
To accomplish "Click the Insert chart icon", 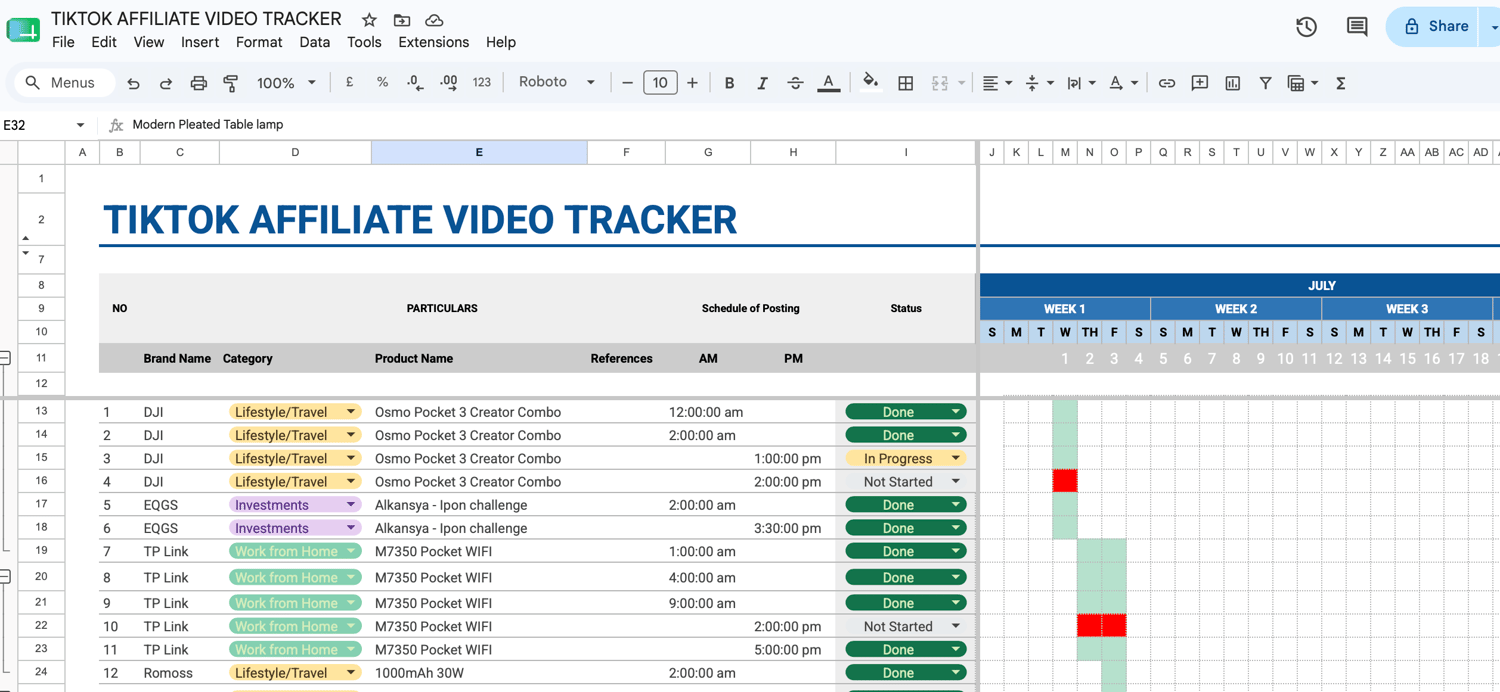I will pyautogui.click(x=1233, y=83).
